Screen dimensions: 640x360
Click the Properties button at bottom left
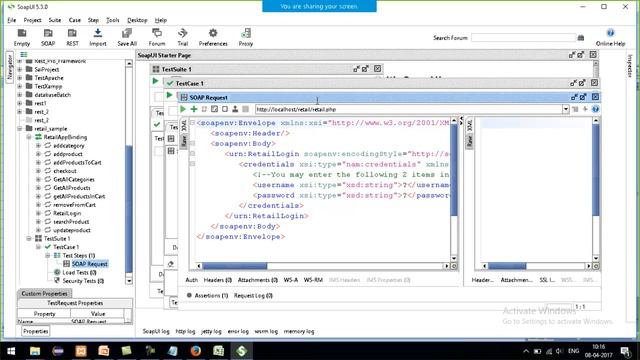tap(36, 331)
